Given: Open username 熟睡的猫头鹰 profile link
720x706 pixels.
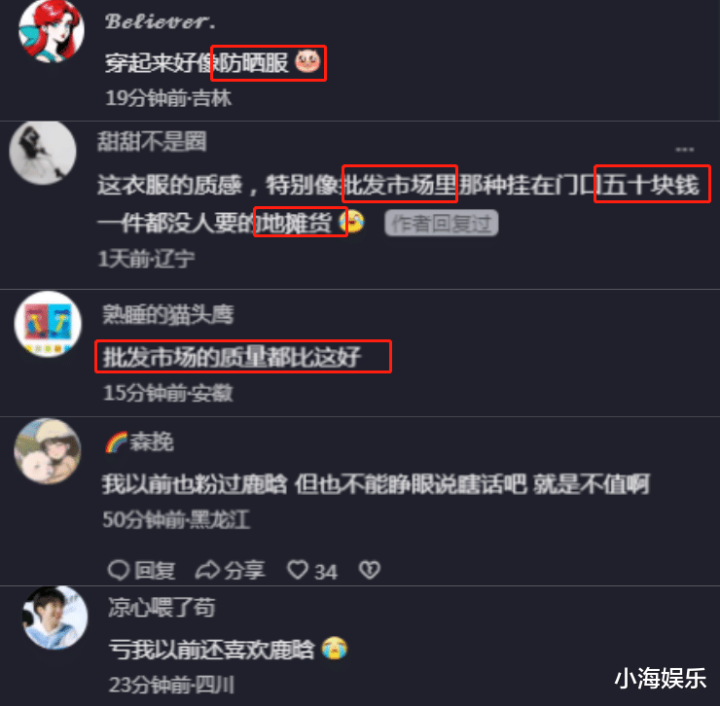Looking at the screenshot, I should [168, 314].
